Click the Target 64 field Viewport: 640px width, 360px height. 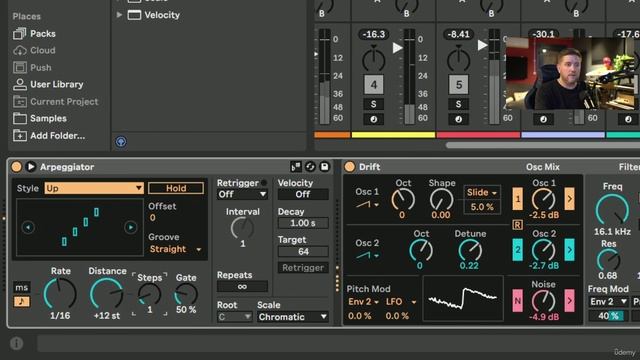pyautogui.click(x=303, y=251)
